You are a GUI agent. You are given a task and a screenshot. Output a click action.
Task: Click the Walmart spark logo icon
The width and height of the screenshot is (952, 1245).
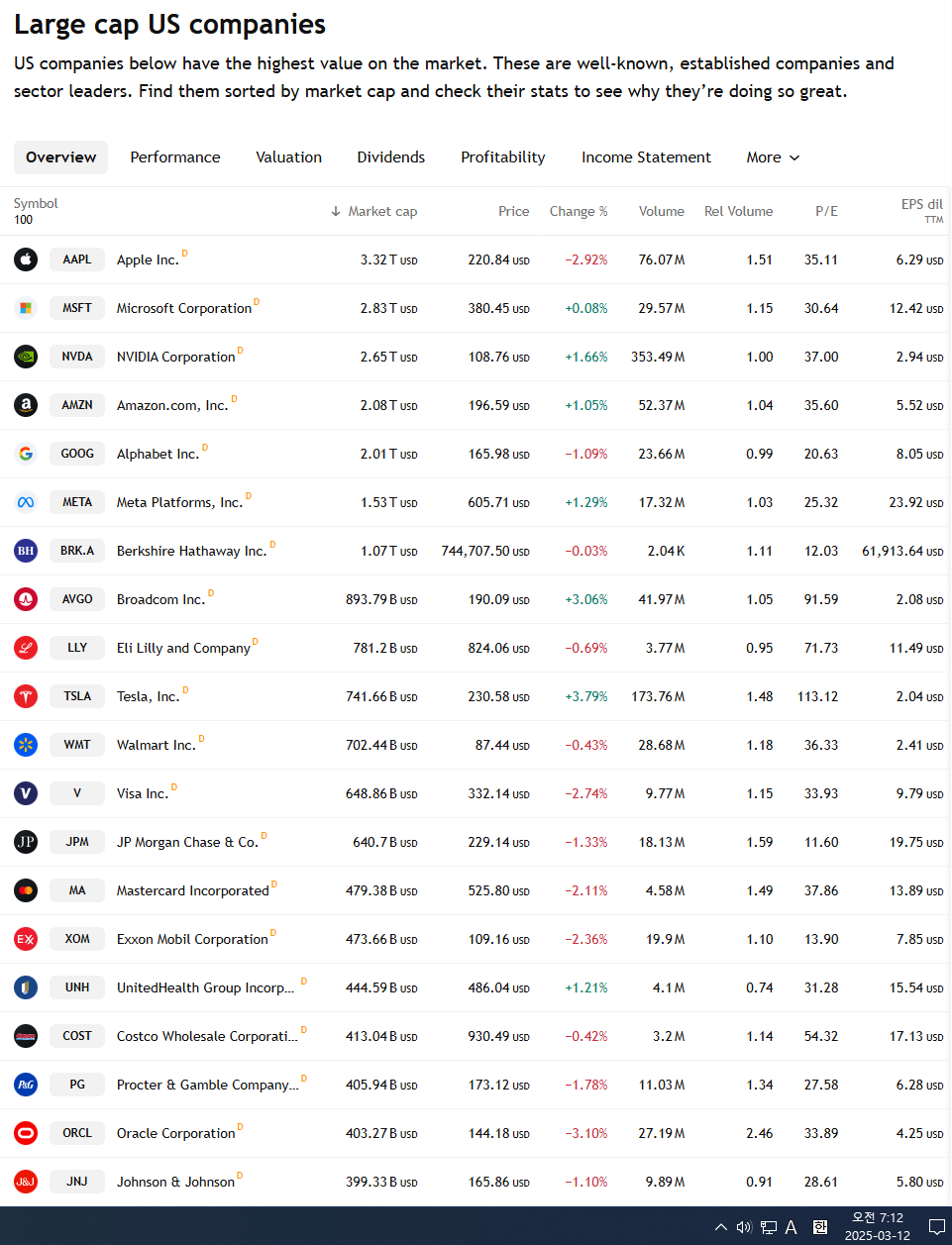point(26,745)
